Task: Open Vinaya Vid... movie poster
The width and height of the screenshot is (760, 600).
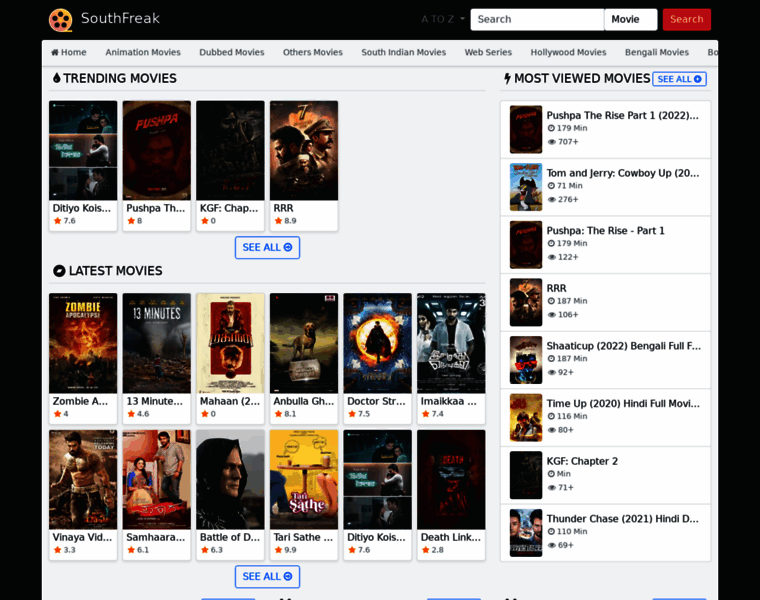Action: (83, 480)
